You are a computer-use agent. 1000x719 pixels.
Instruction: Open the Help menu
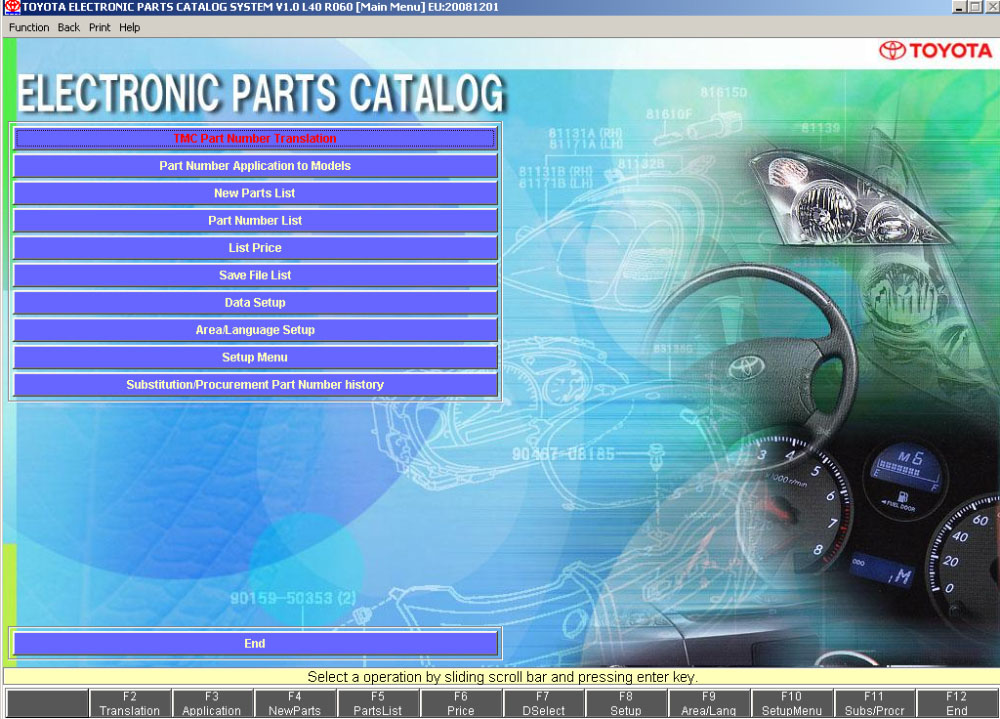tap(130, 28)
